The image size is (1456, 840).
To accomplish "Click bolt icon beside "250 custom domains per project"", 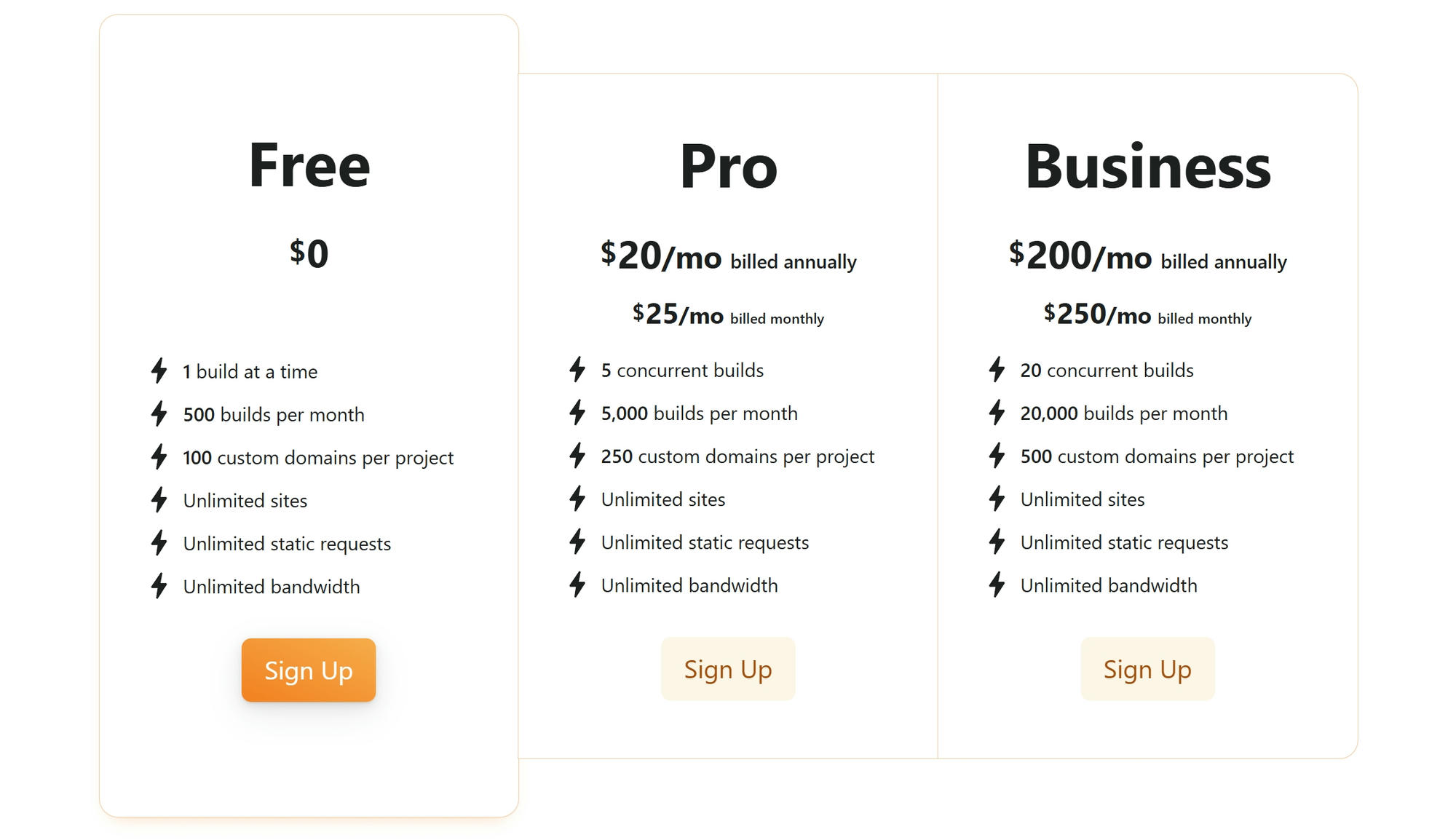I will coord(577,456).
